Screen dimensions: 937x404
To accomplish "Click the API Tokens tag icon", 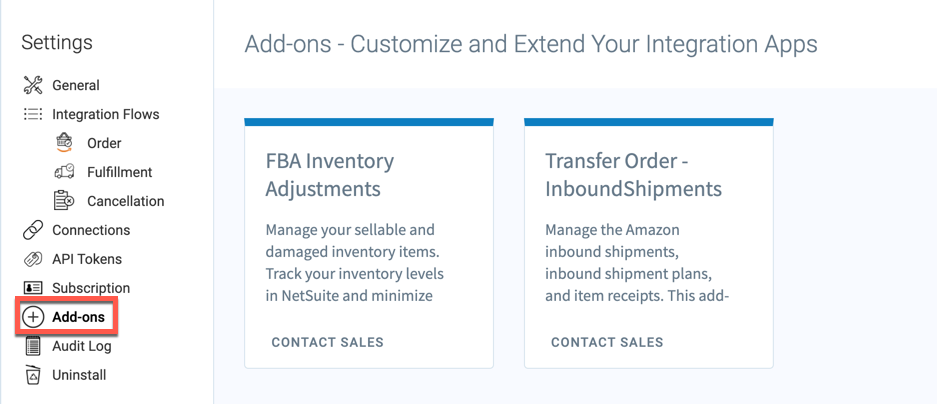I will click(33, 259).
